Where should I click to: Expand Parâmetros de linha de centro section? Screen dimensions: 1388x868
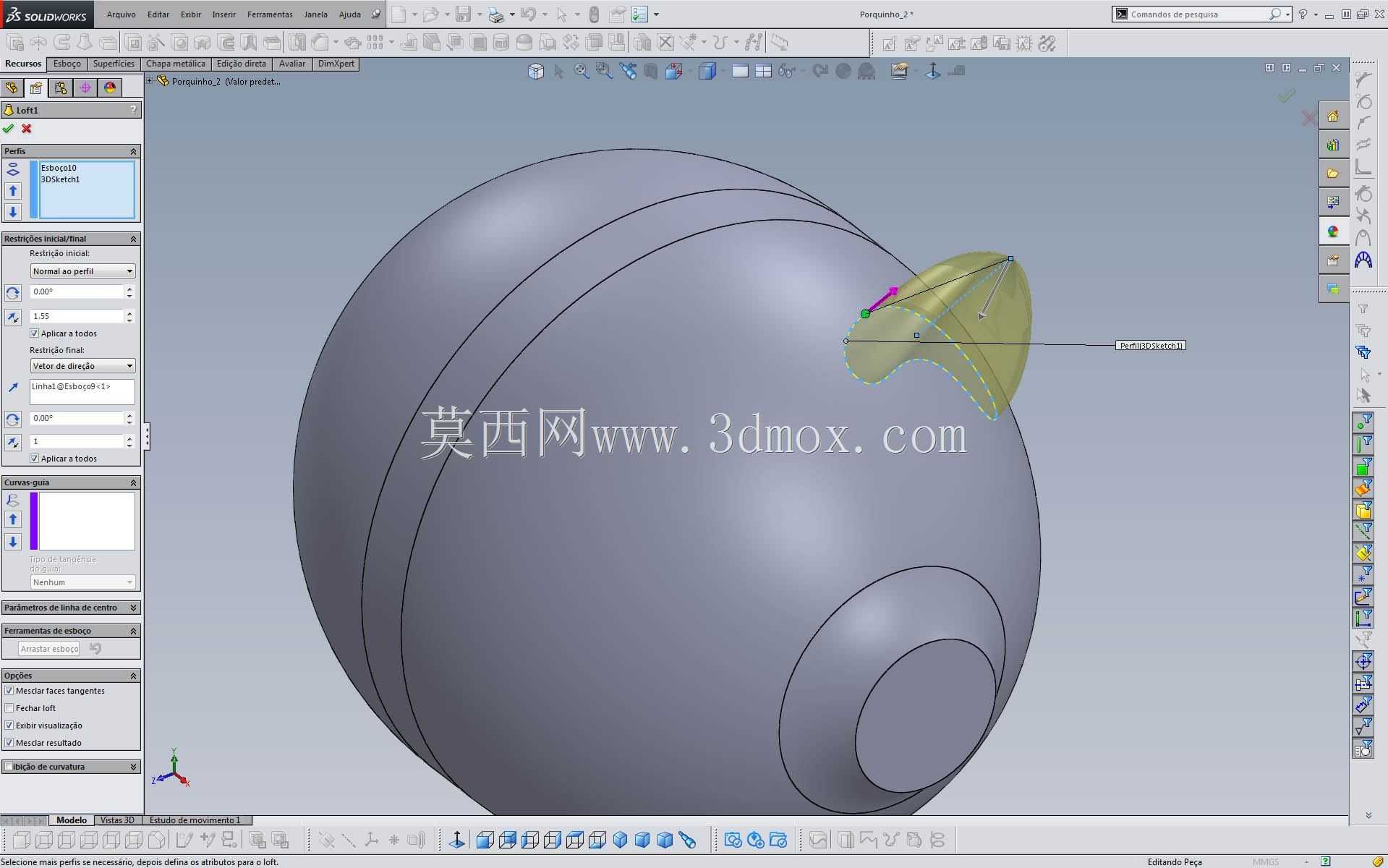(133, 608)
